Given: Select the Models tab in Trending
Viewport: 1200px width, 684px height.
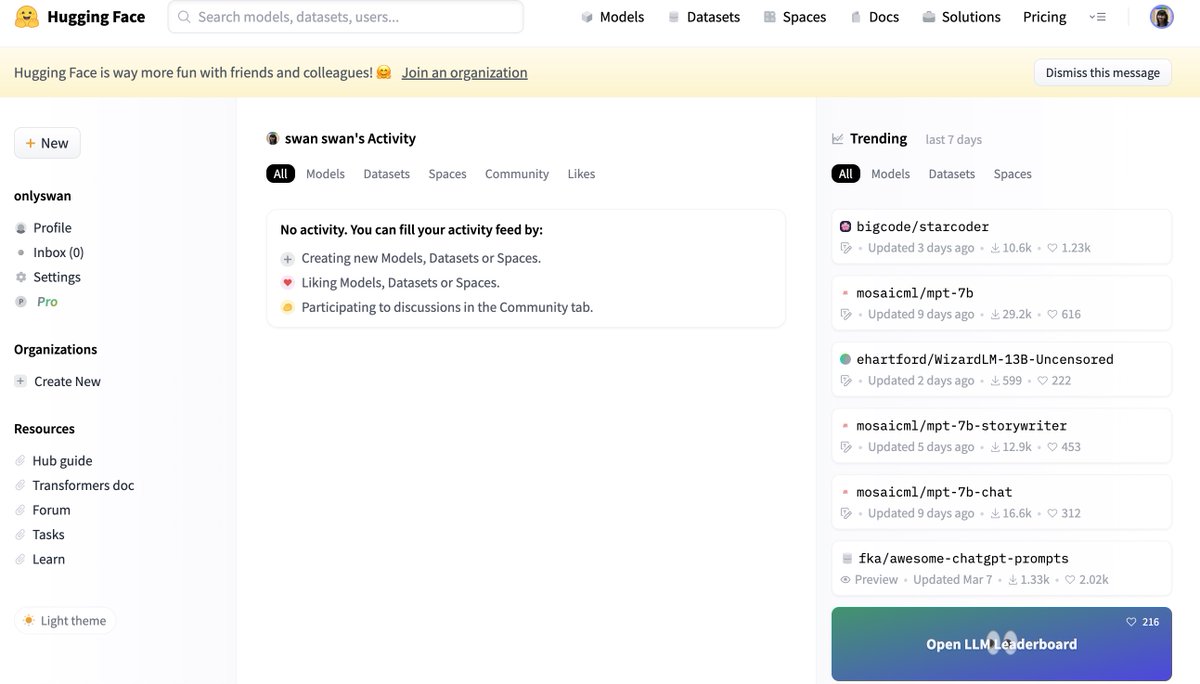Looking at the screenshot, I should (x=890, y=174).
